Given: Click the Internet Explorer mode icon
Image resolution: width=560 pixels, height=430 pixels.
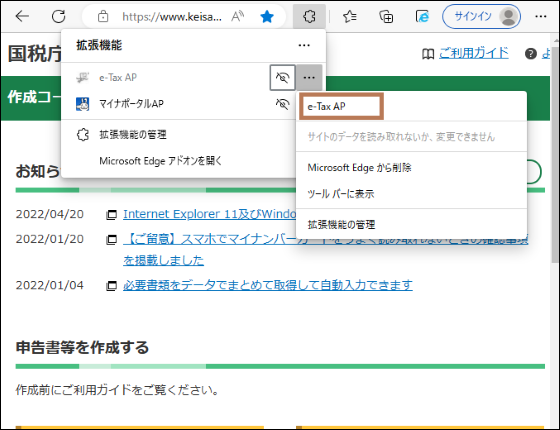Looking at the screenshot, I should tap(422, 16).
